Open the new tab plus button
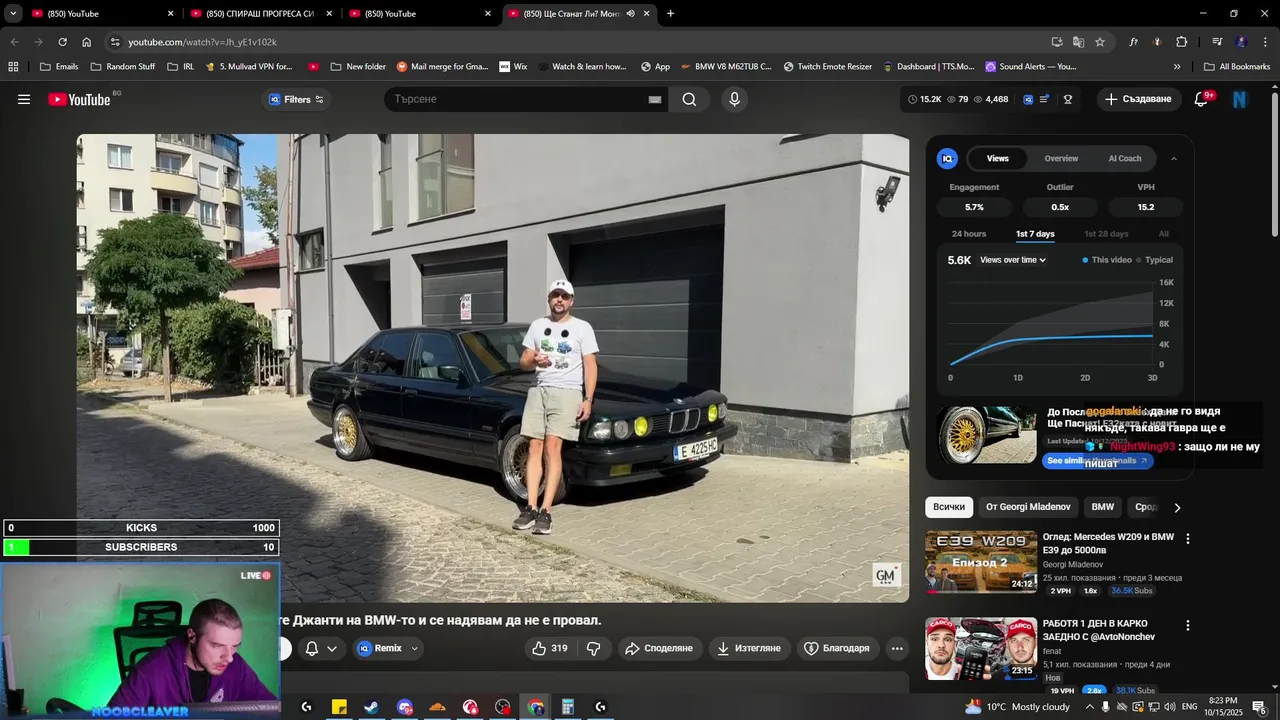Viewport: 1280px width, 720px height. (670, 13)
